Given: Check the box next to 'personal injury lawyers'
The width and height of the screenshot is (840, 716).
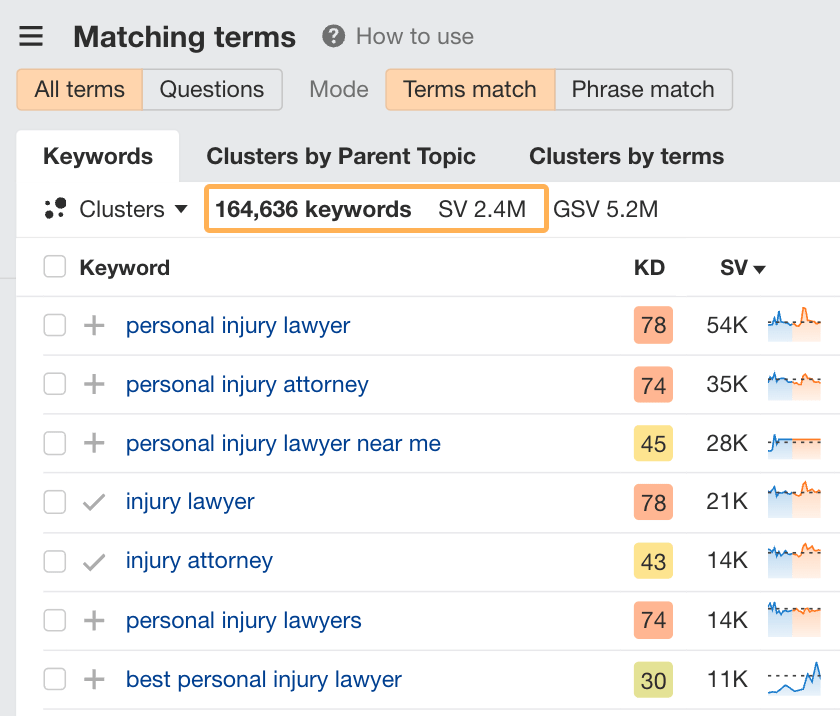Looking at the screenshot, I should (55, 620).
